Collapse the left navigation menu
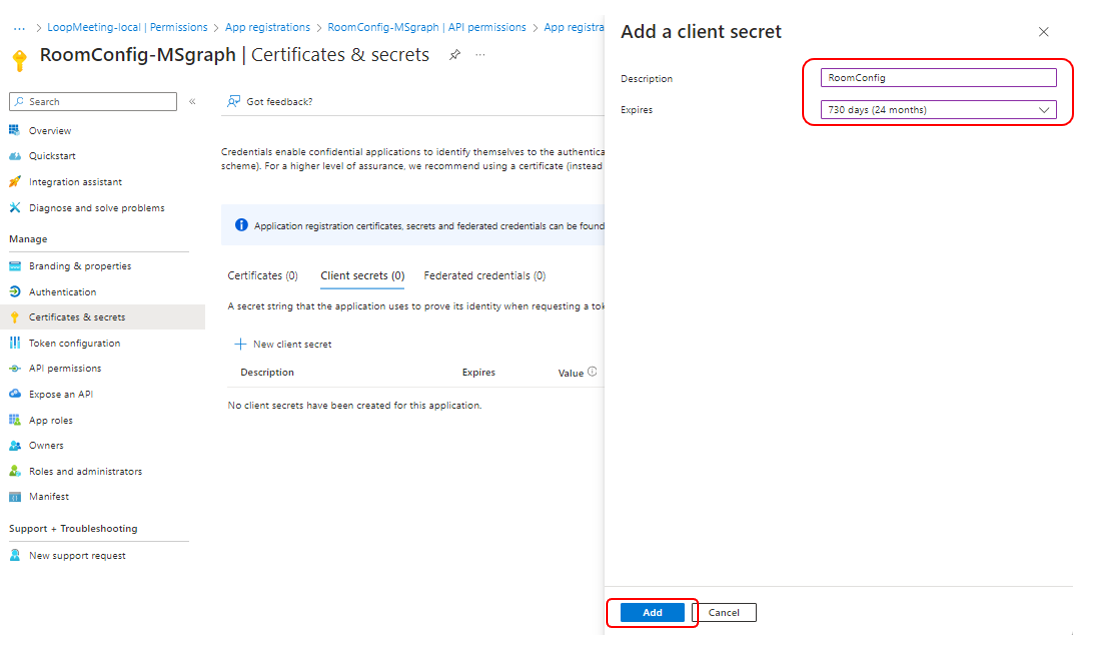1111x648 pixels. pyautogui.click(x=192, y=102)
